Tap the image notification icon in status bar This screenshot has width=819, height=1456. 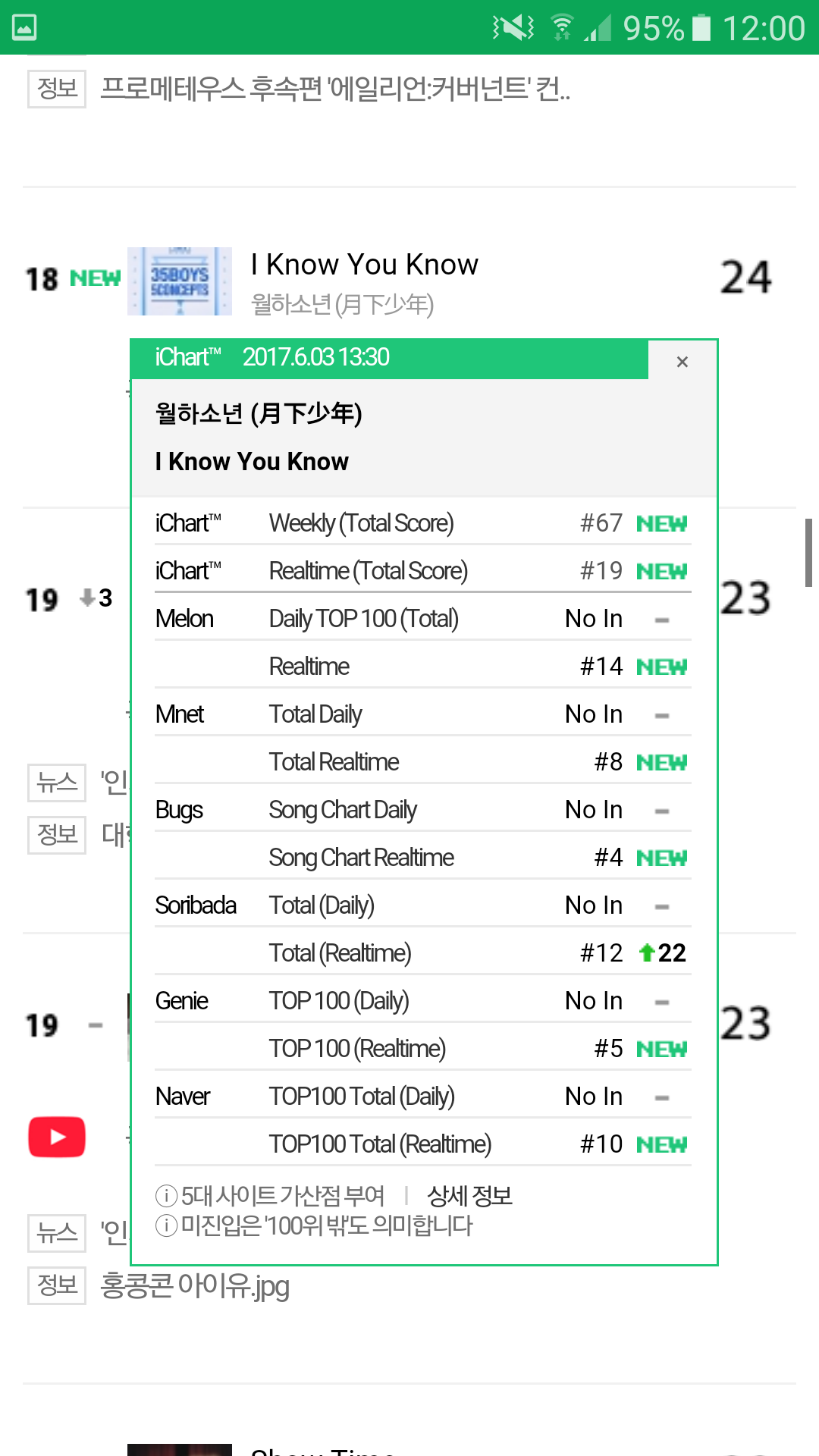click(24, 28)
